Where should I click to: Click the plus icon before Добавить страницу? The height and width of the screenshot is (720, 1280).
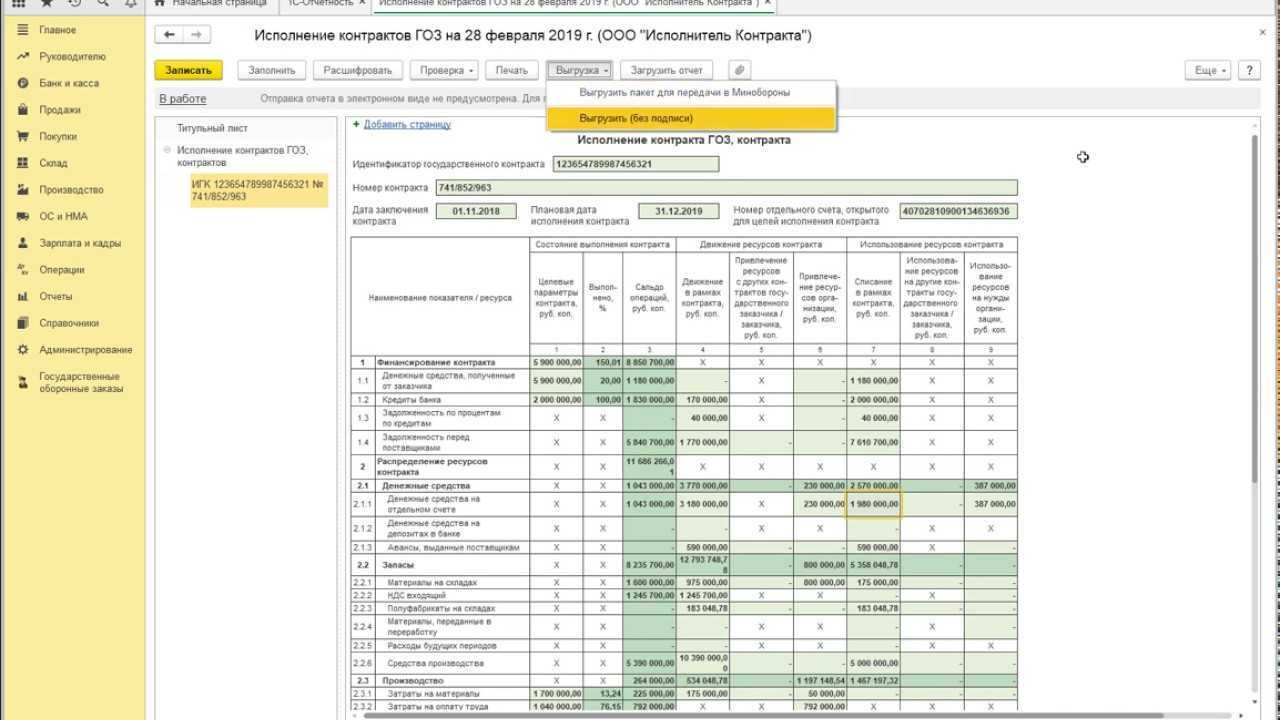tap(356, 125)
